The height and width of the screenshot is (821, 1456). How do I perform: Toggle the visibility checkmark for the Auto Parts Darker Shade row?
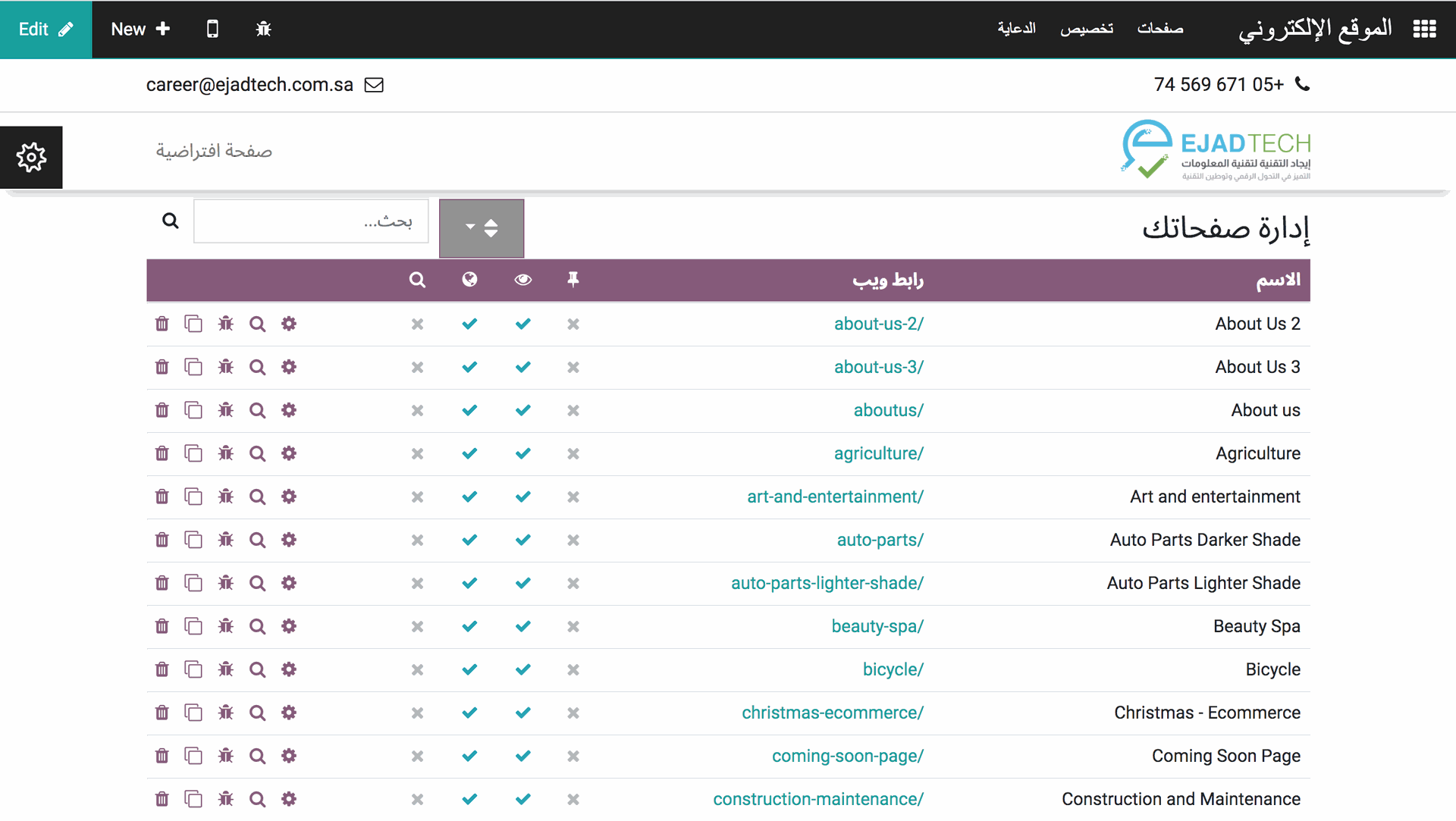click(x=522, y=541)
